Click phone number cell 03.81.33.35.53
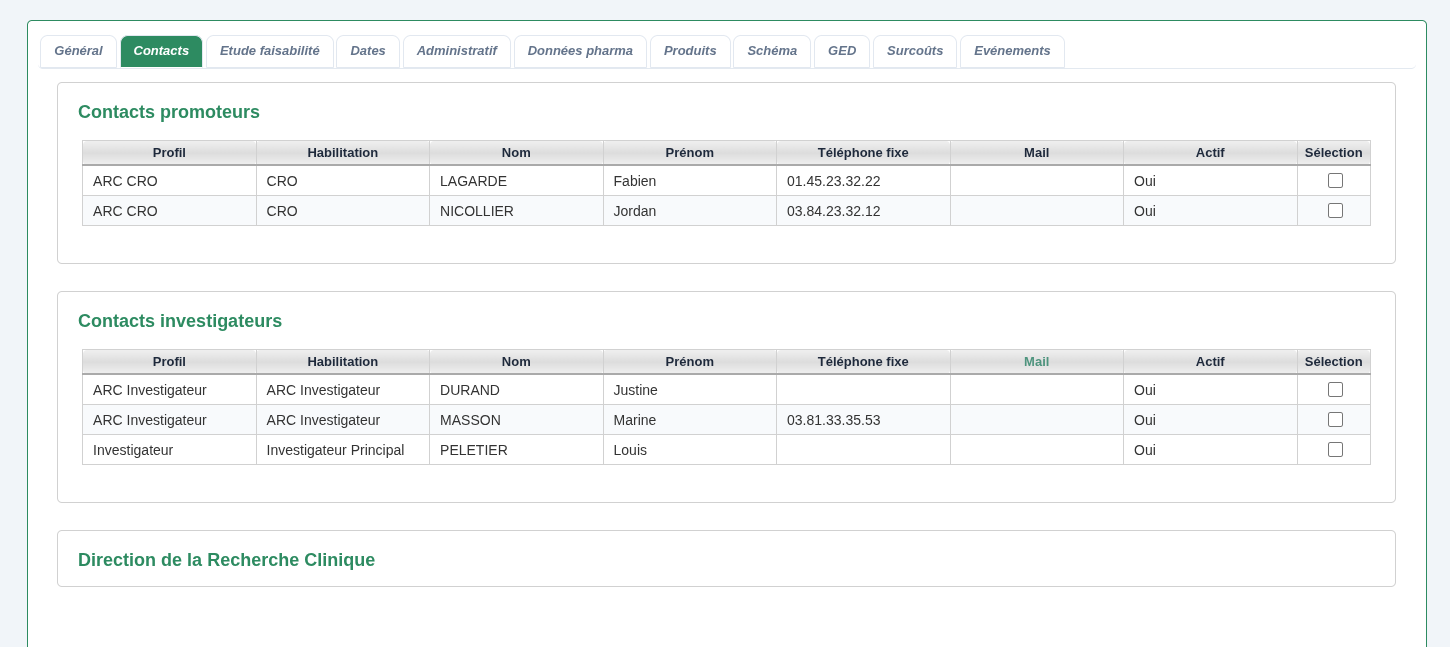 click(834, 420)
